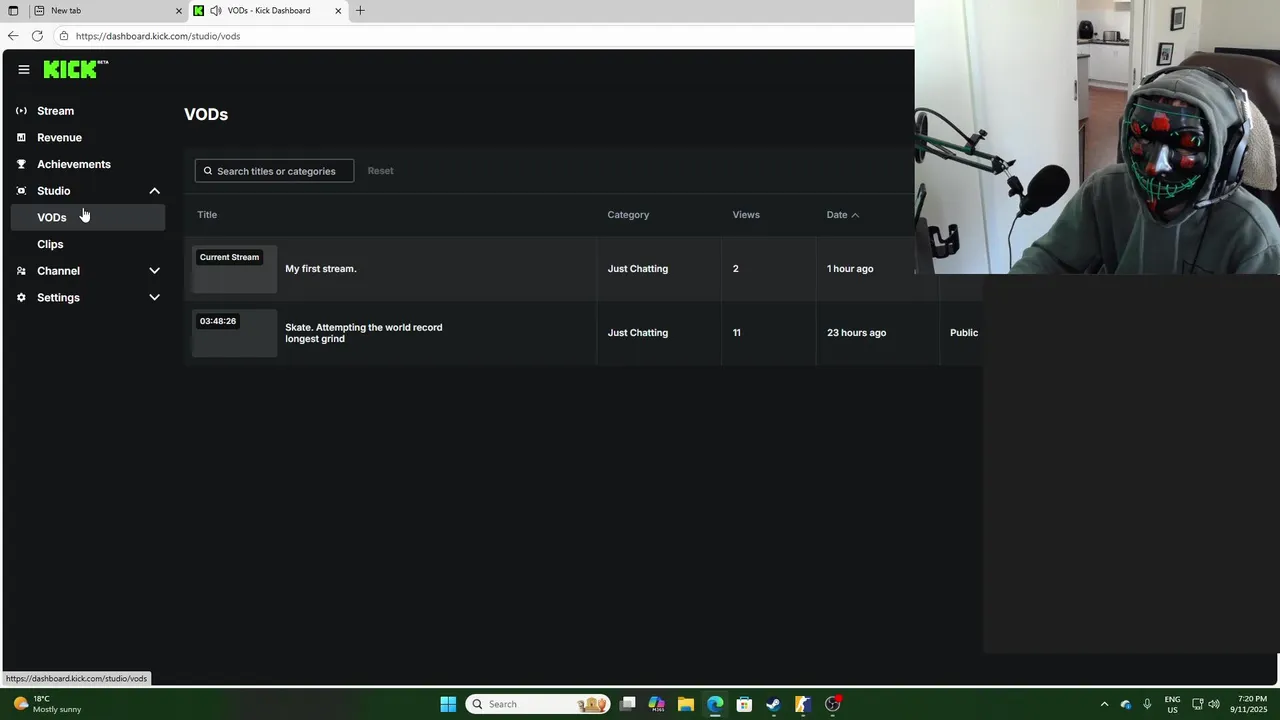Close the VODs - Kick Dashboard tab

(338, 11)
